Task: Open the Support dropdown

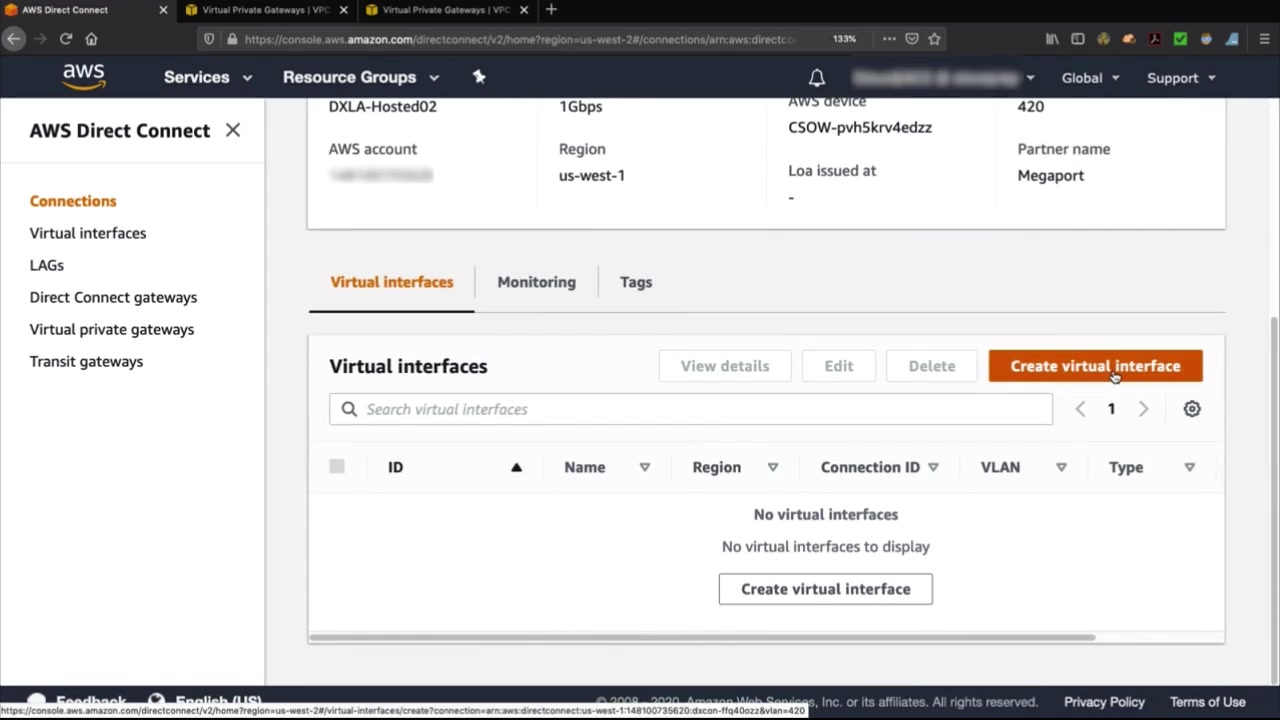Action: 1181,78
